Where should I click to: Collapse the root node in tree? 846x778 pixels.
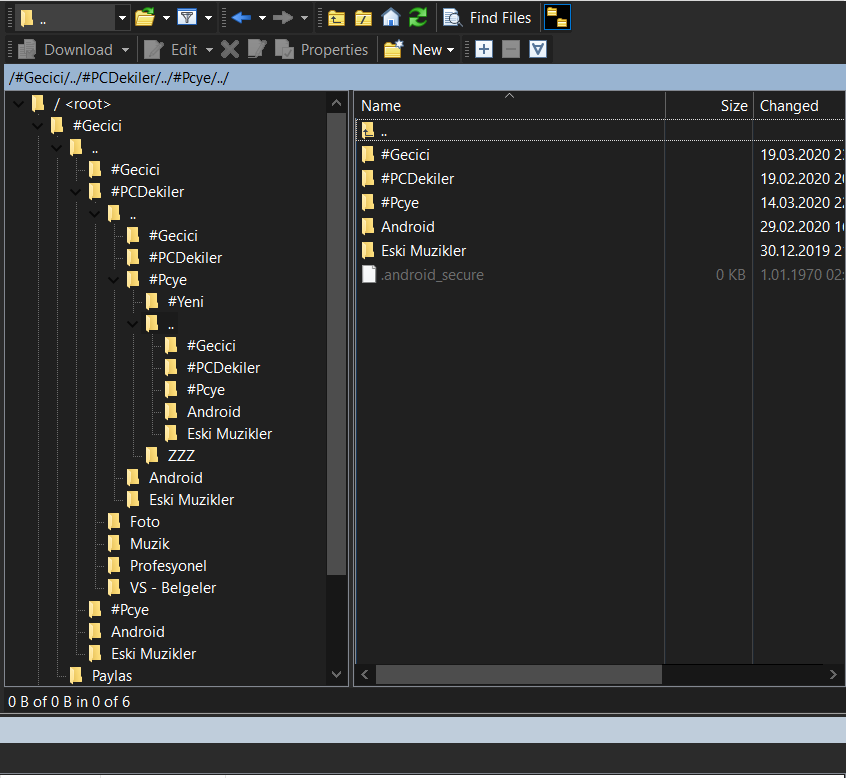18,103
